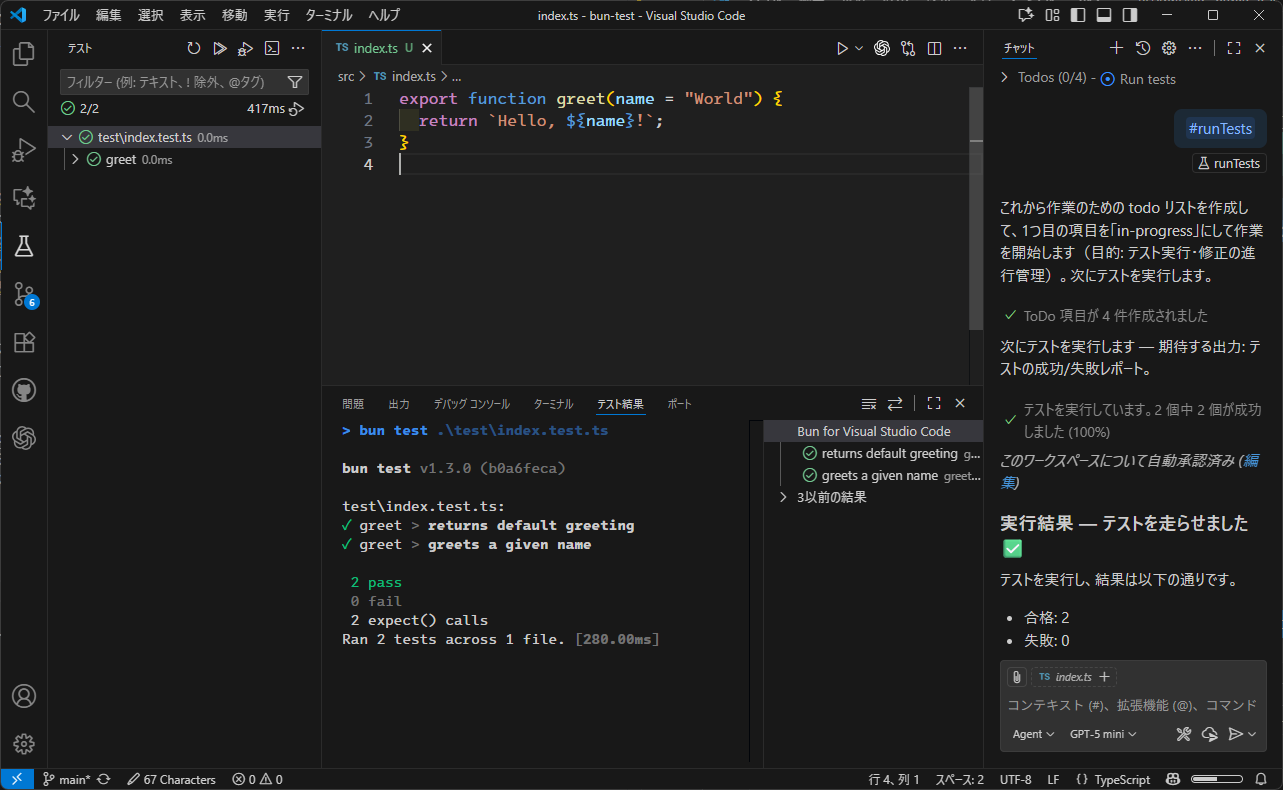Open the GPT-5 mini model dropdown

(x=1103, y=734)
